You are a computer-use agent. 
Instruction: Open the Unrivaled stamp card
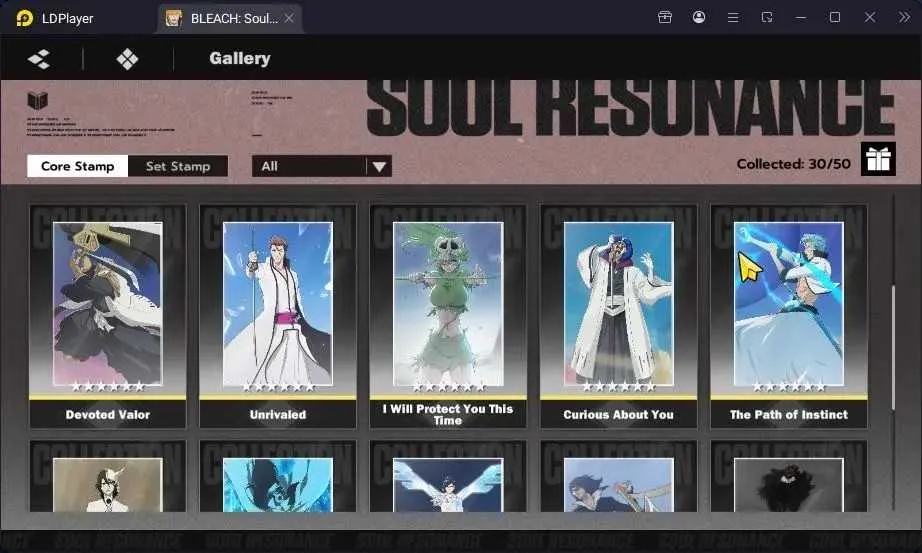(x=278, y=316)
